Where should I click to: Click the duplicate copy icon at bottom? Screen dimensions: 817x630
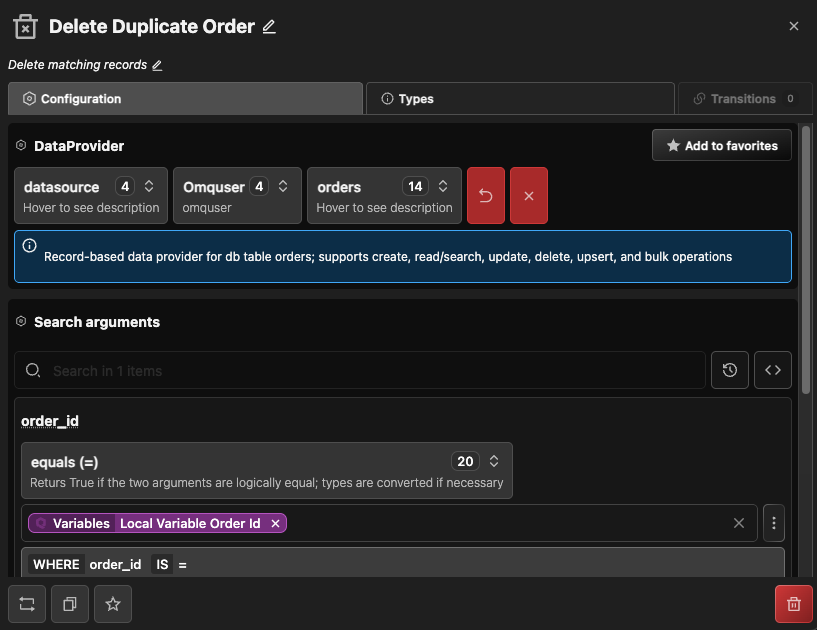[x=70, y=604]
